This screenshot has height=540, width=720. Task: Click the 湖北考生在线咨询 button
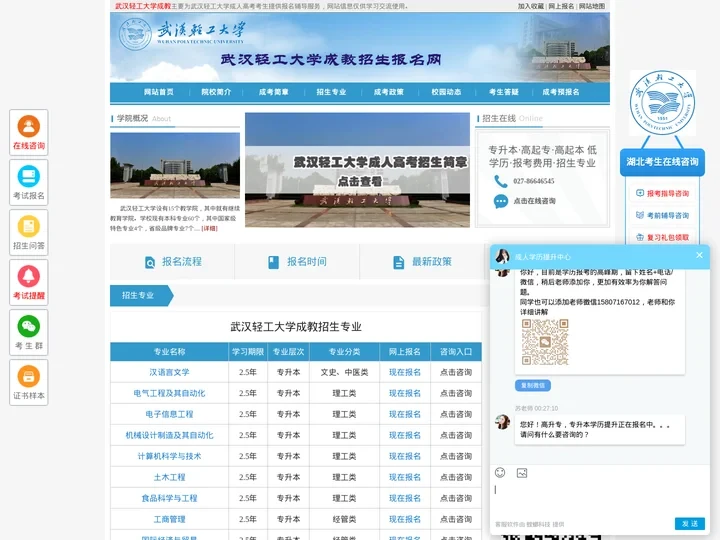pos(662,162)
